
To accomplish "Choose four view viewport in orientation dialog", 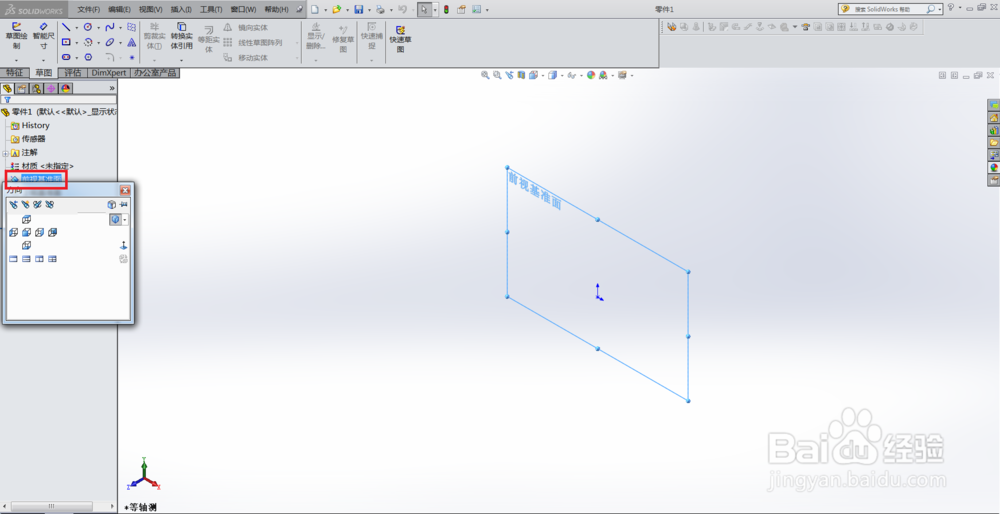I will (x=52, y=259).
